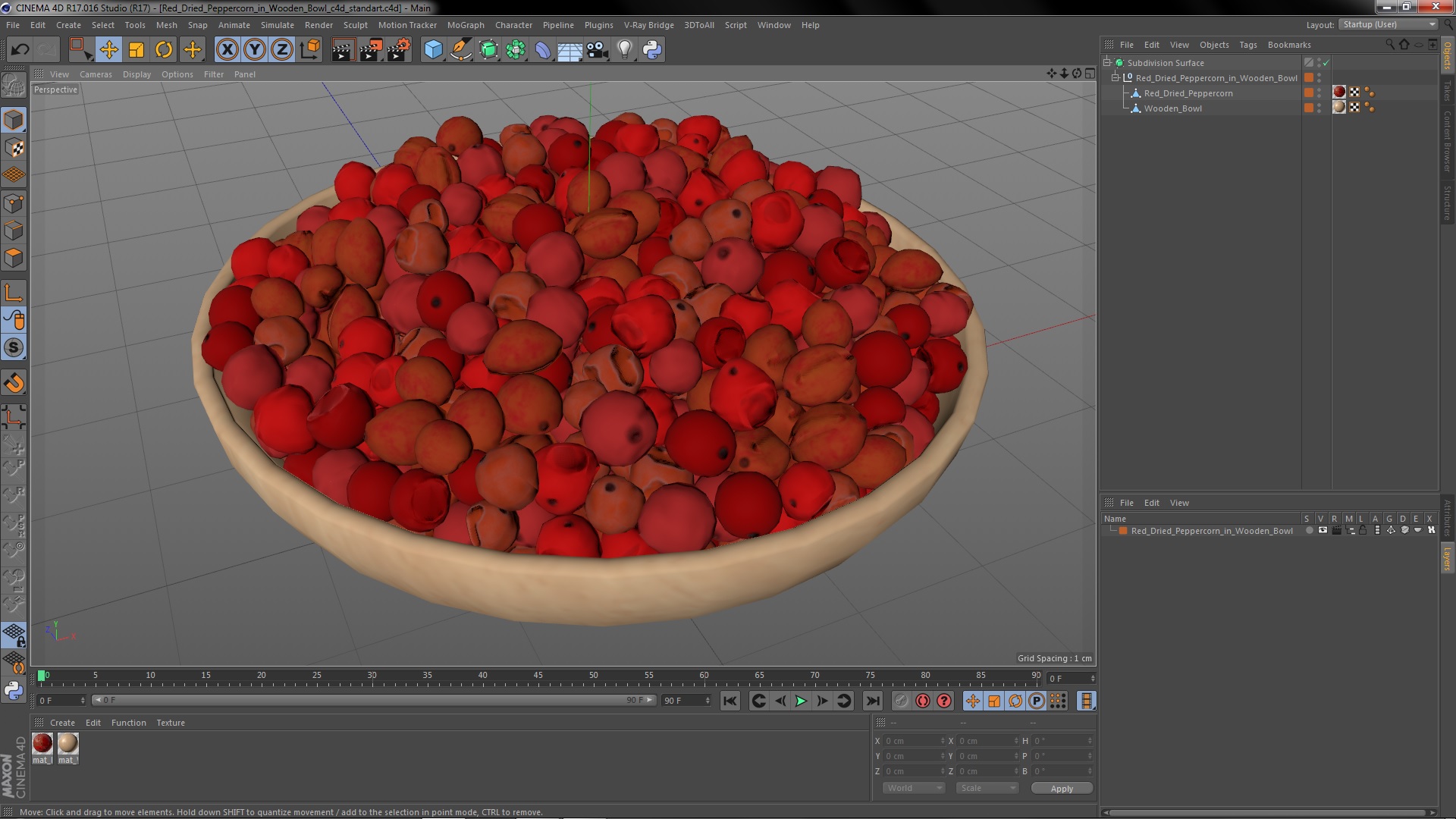Click the wood material tag on Wooden_Bowl

[1339, 108]
